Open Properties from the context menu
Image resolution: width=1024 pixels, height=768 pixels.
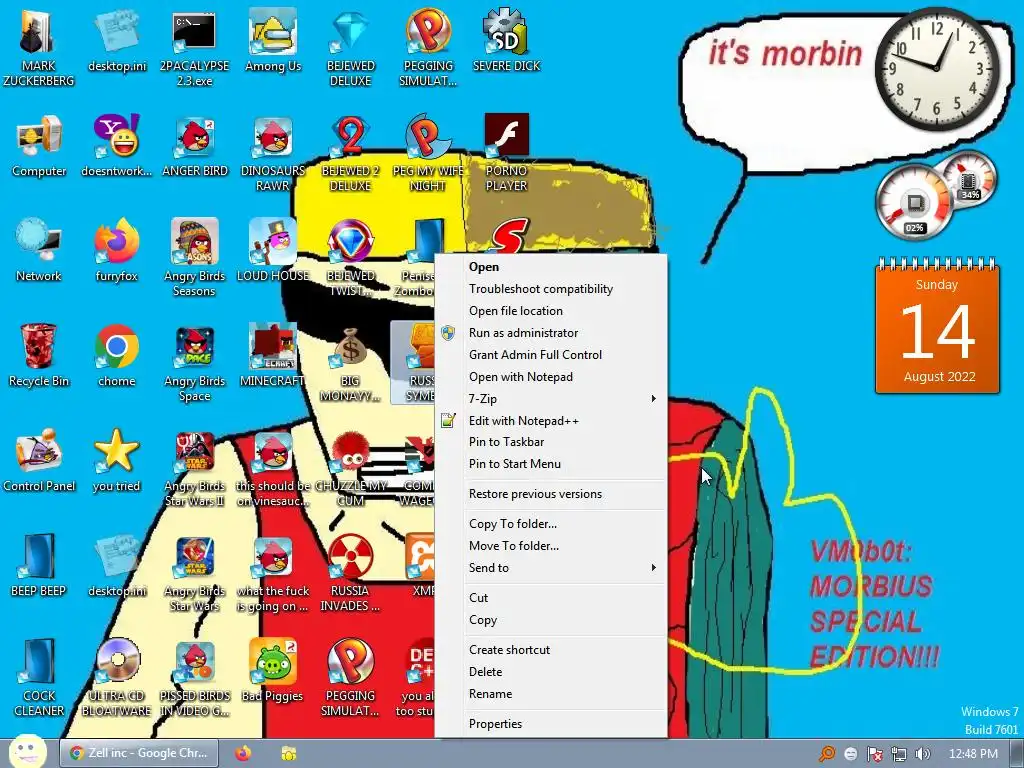coord(551,724)
